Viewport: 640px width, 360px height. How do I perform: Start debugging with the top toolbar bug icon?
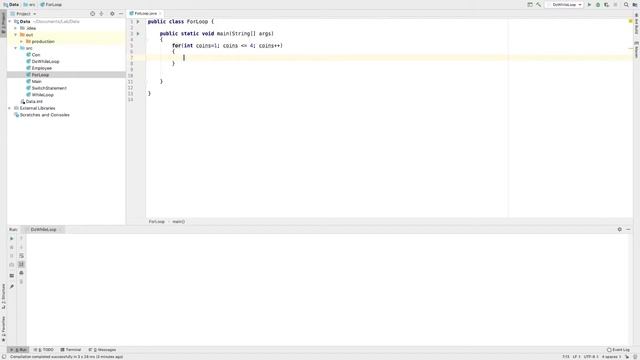pos(598,5)
